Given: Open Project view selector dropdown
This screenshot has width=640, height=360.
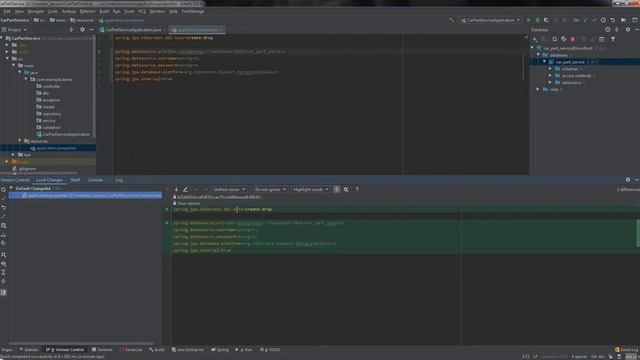Looking at the screenshot, I should pos(15,30).
